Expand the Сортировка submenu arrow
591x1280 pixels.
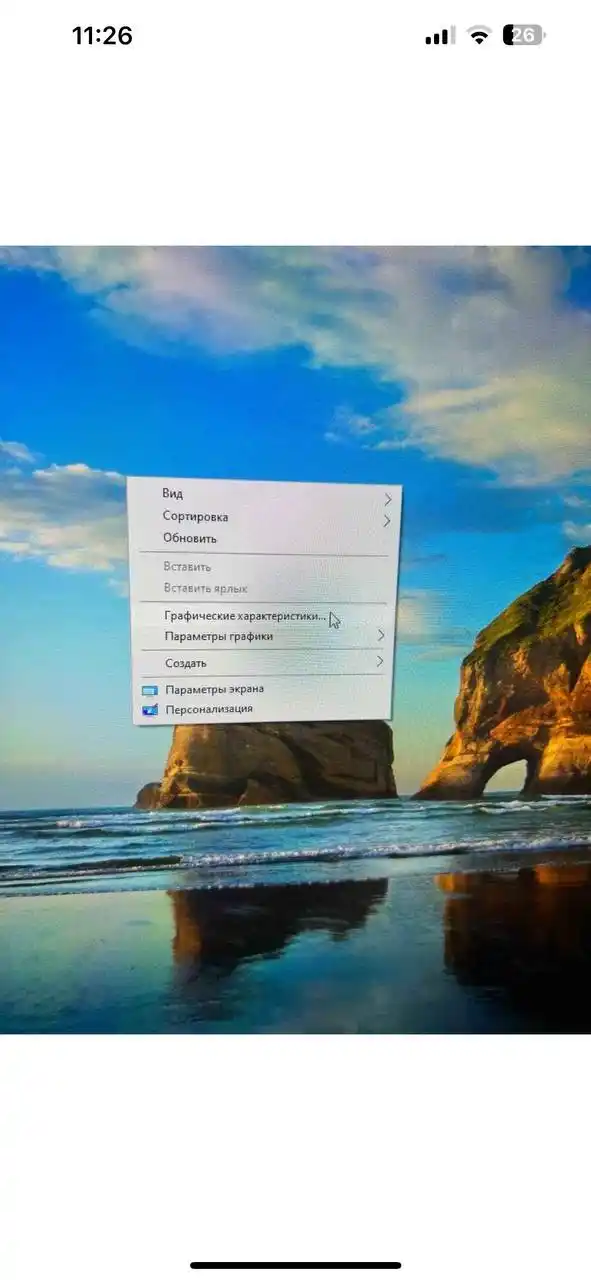pyautogui.click(x=386, y=521)
